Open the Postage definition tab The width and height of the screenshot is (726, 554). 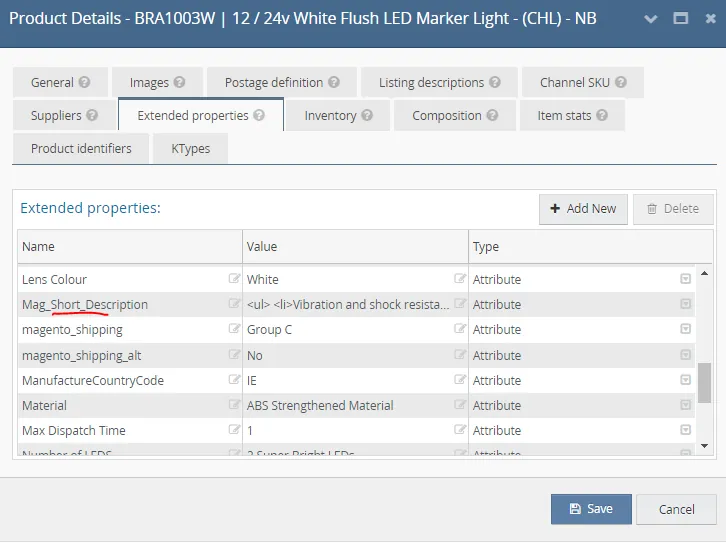click(x=282, y=82)
